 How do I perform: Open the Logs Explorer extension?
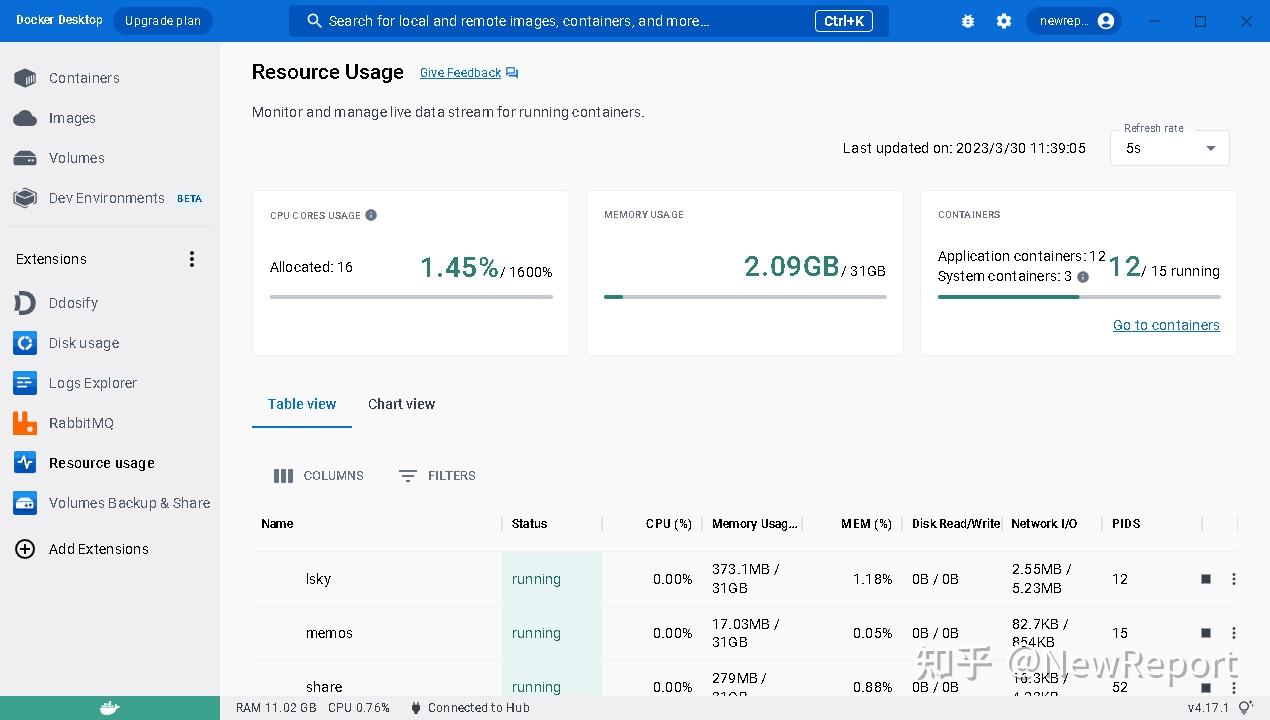[x=92, y=383]
